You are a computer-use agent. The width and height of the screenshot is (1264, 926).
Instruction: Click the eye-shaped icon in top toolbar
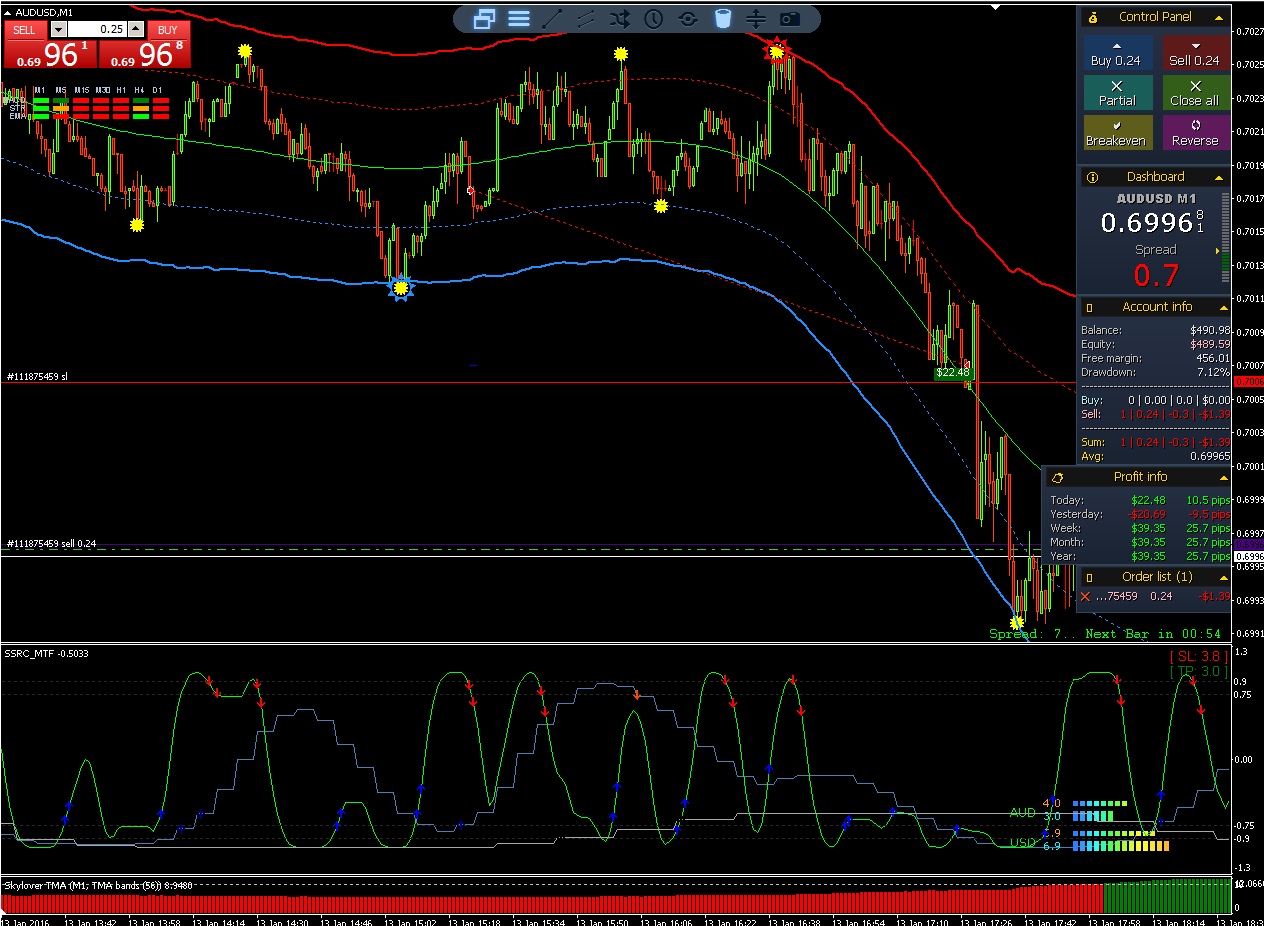[x=688, y=18]
